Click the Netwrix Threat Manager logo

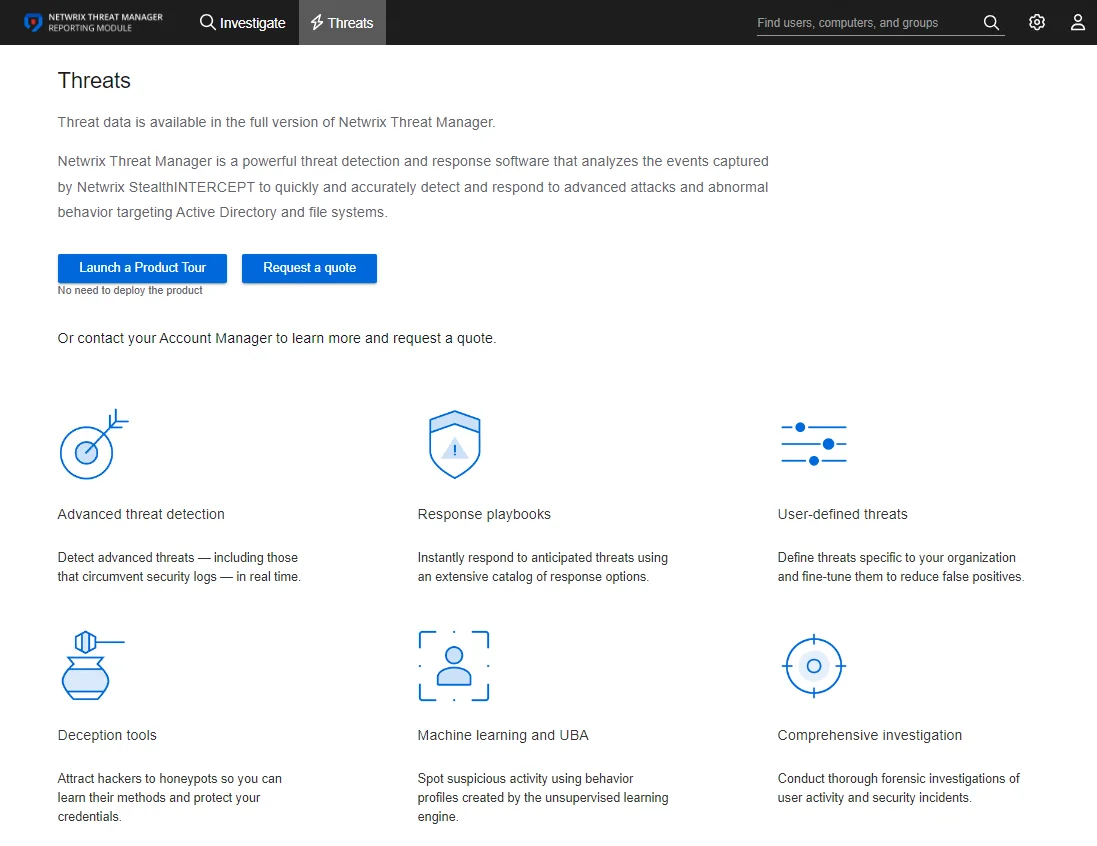pos(93,22)
